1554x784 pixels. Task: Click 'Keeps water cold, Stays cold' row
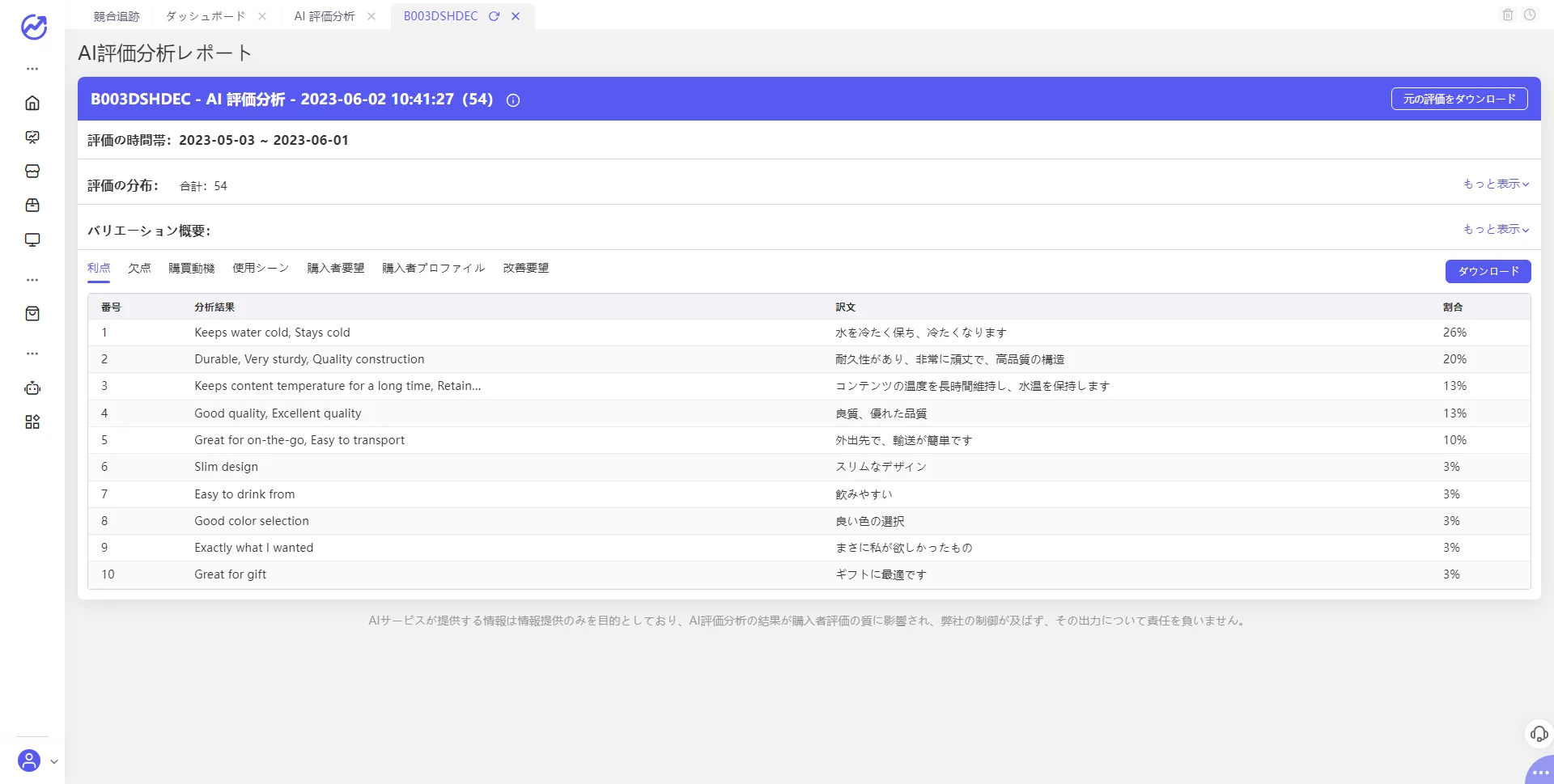tap(809, 333)
